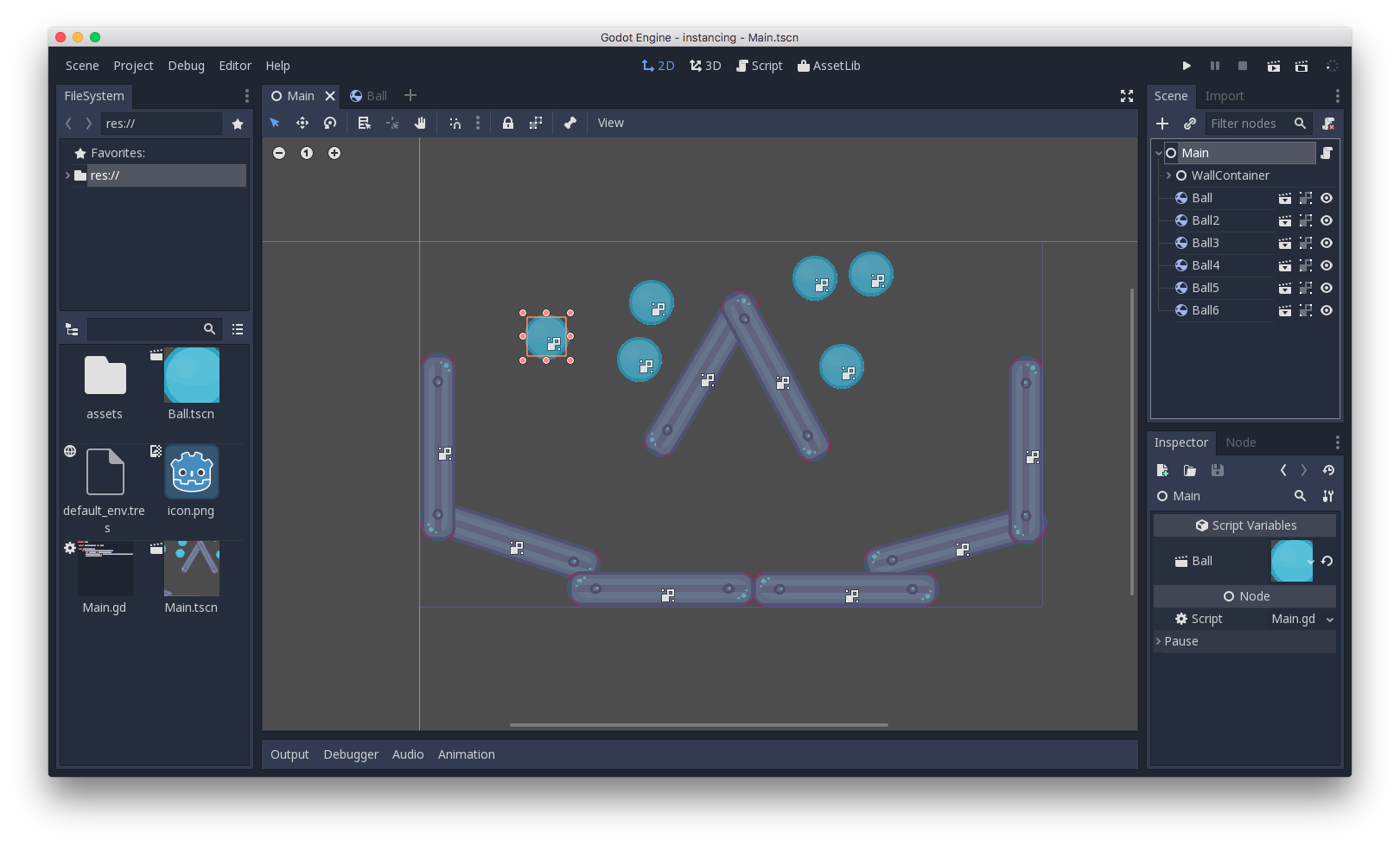
Task: Click the instance scene link icon
Action: (1190, 124)
